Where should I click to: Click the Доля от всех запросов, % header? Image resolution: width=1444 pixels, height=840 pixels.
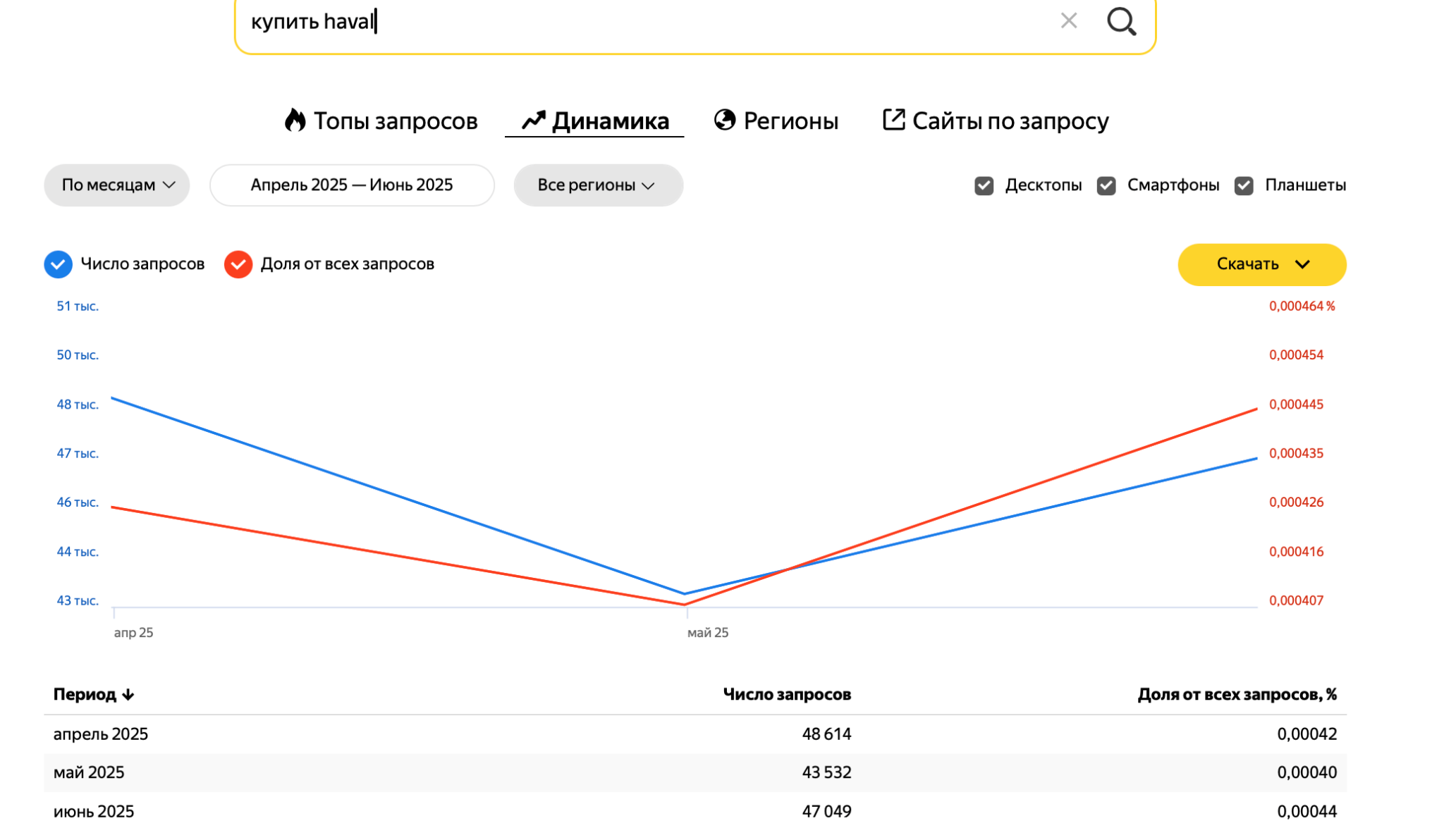click(1237, 695)
